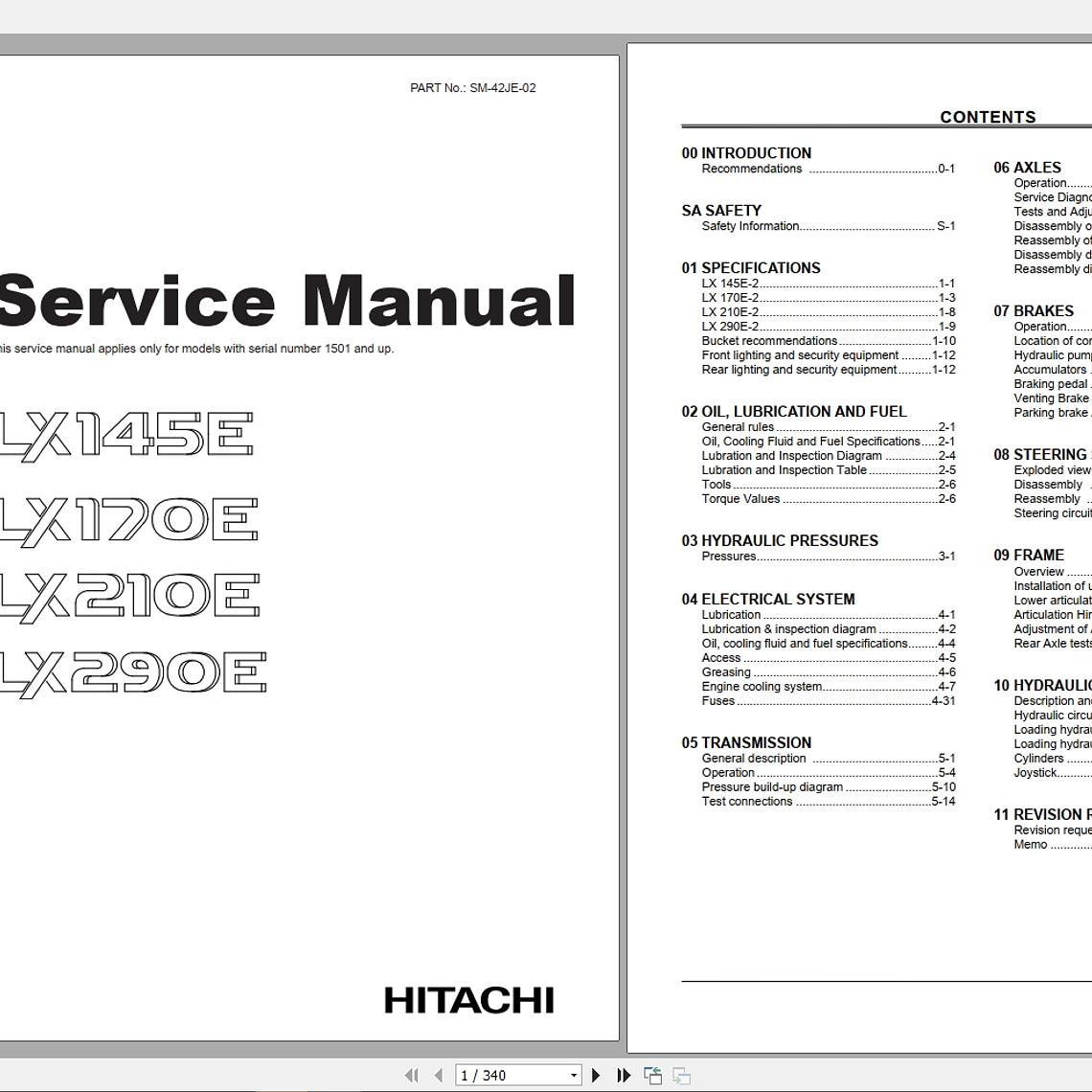Viewport: 1092px width, 1092px height.
Task: Click the previous view icon
Action: tap(652, 1074)
